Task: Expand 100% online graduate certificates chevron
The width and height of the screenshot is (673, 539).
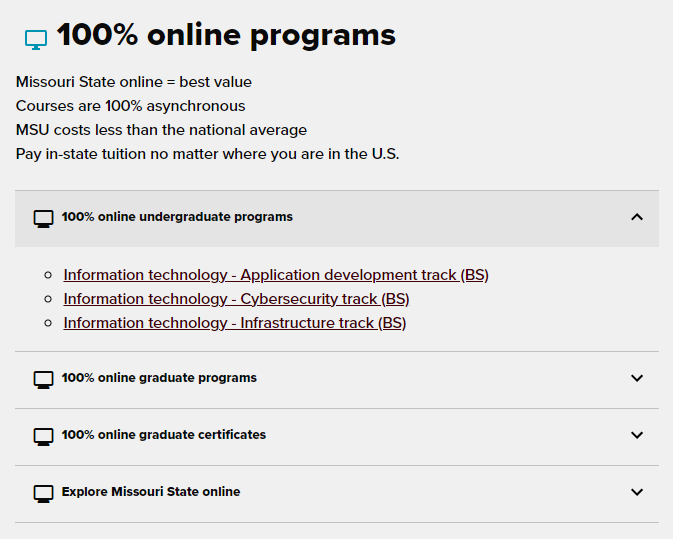Action: click(637, 435)
